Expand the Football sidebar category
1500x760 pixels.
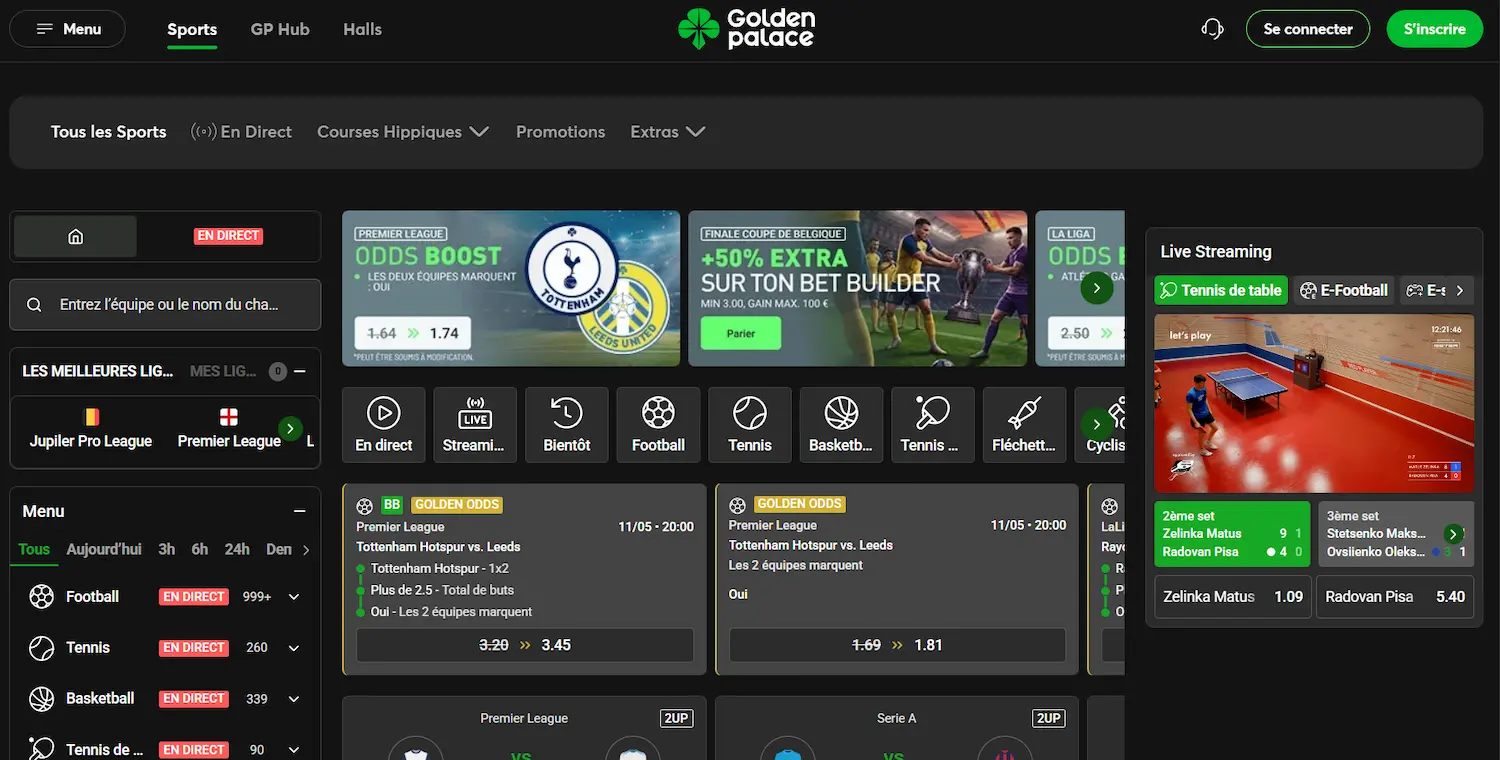coord(294,597)
